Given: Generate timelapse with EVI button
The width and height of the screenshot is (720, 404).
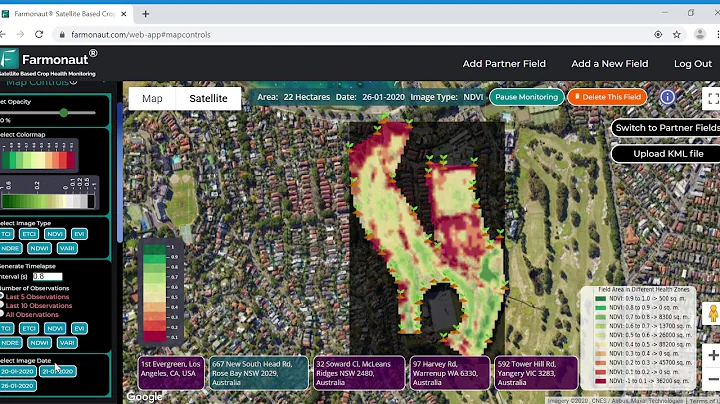Looking at the screenshot, I should click(79, 328).
